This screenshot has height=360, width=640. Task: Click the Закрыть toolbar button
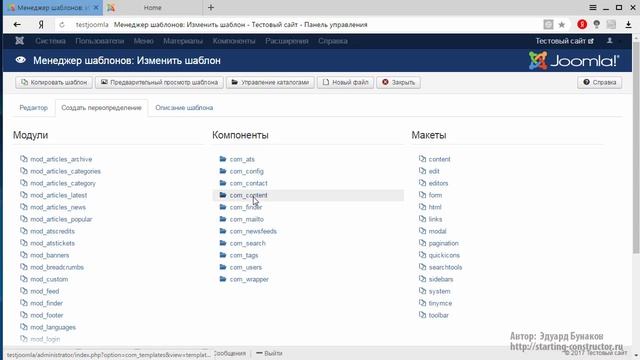tap(398, 82)
